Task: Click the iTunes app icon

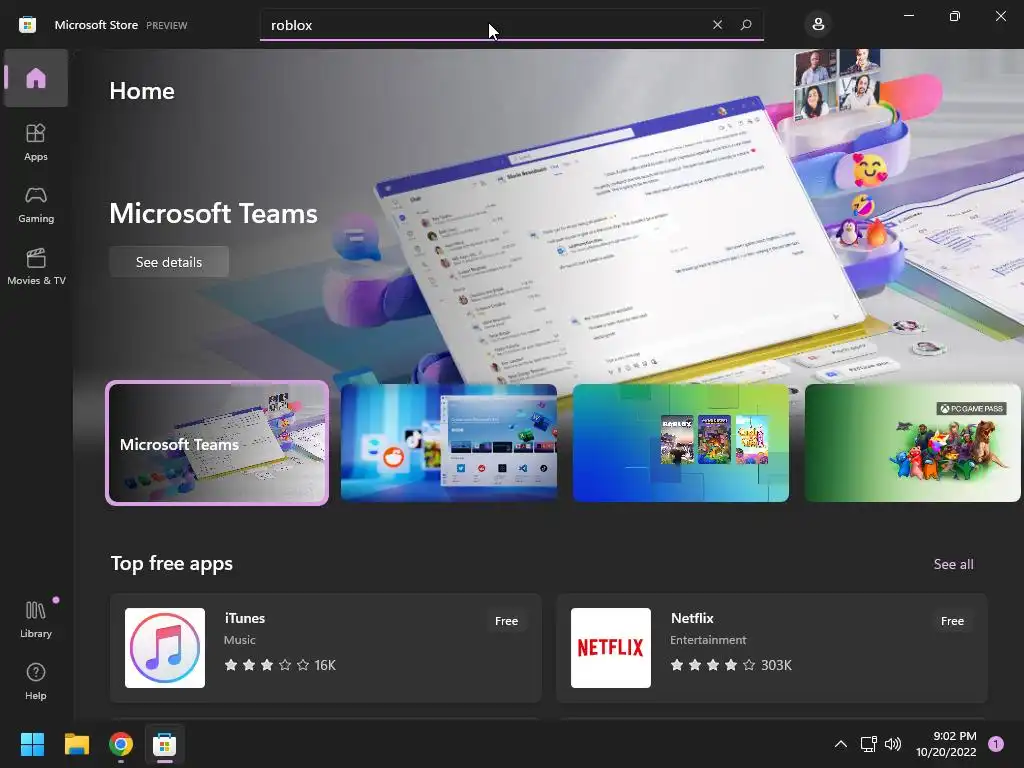Action: 165,648
